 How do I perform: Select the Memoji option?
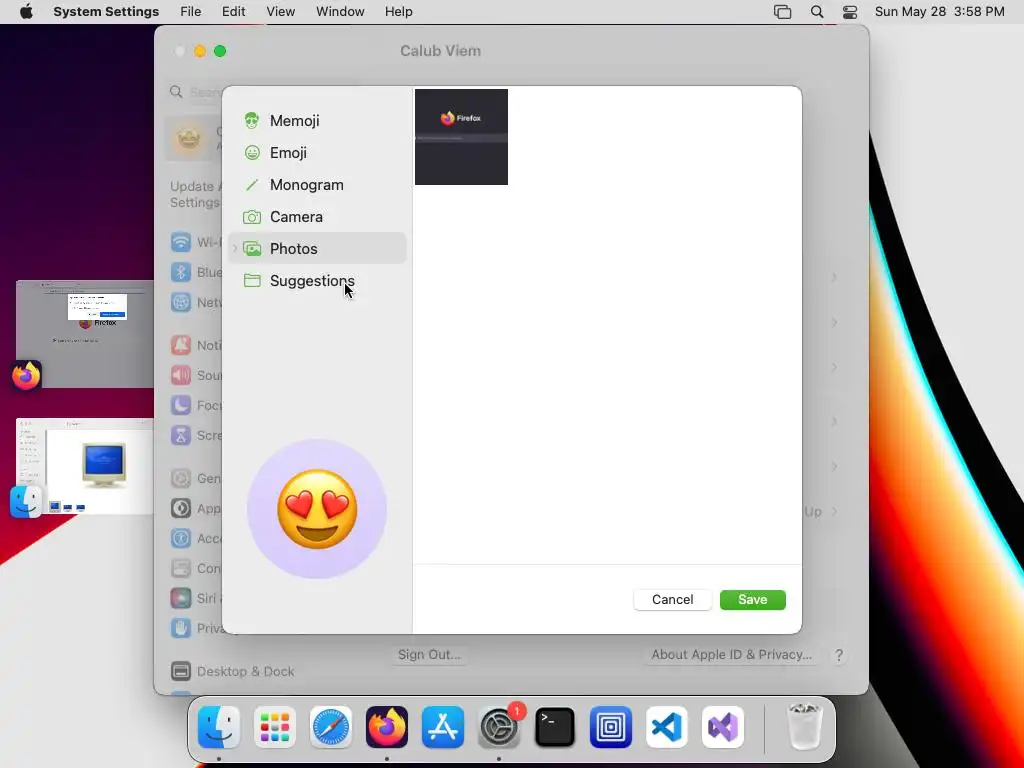point(317,121)
